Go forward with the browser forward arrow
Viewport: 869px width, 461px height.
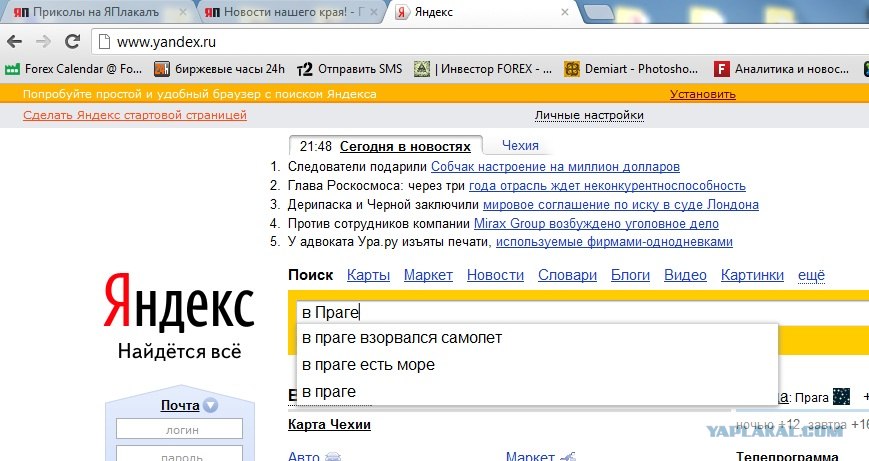pyautogui.click(x=43, y=42)
